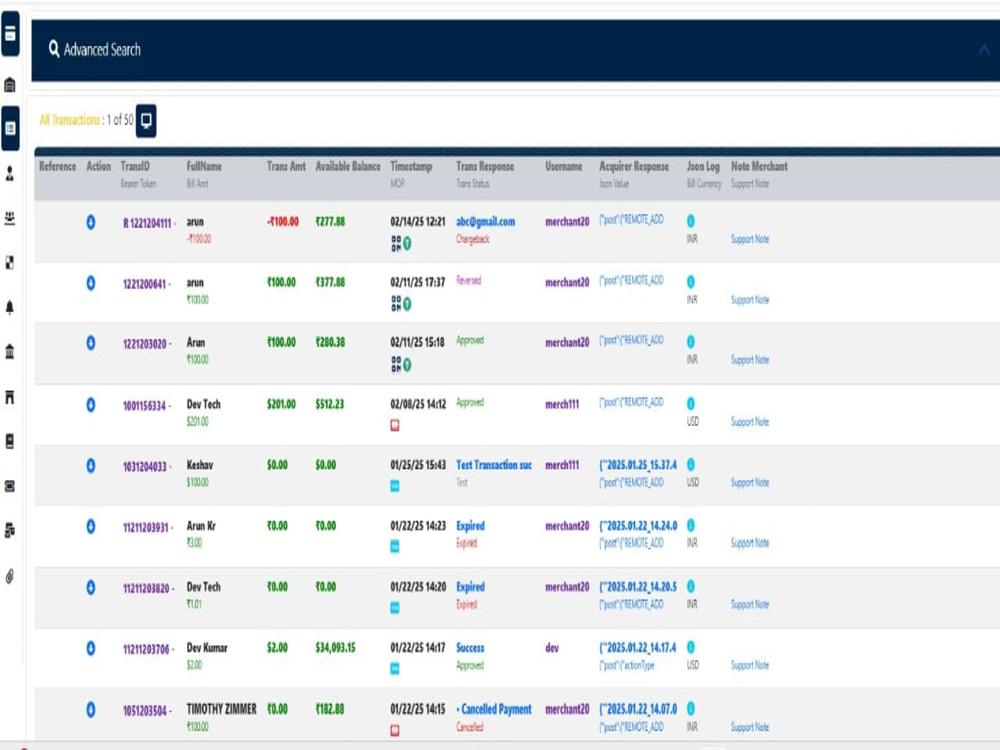This screenshot has width=1000, height=750.
Task: Sort by Trans Amt column header
Action: [286, 166]
